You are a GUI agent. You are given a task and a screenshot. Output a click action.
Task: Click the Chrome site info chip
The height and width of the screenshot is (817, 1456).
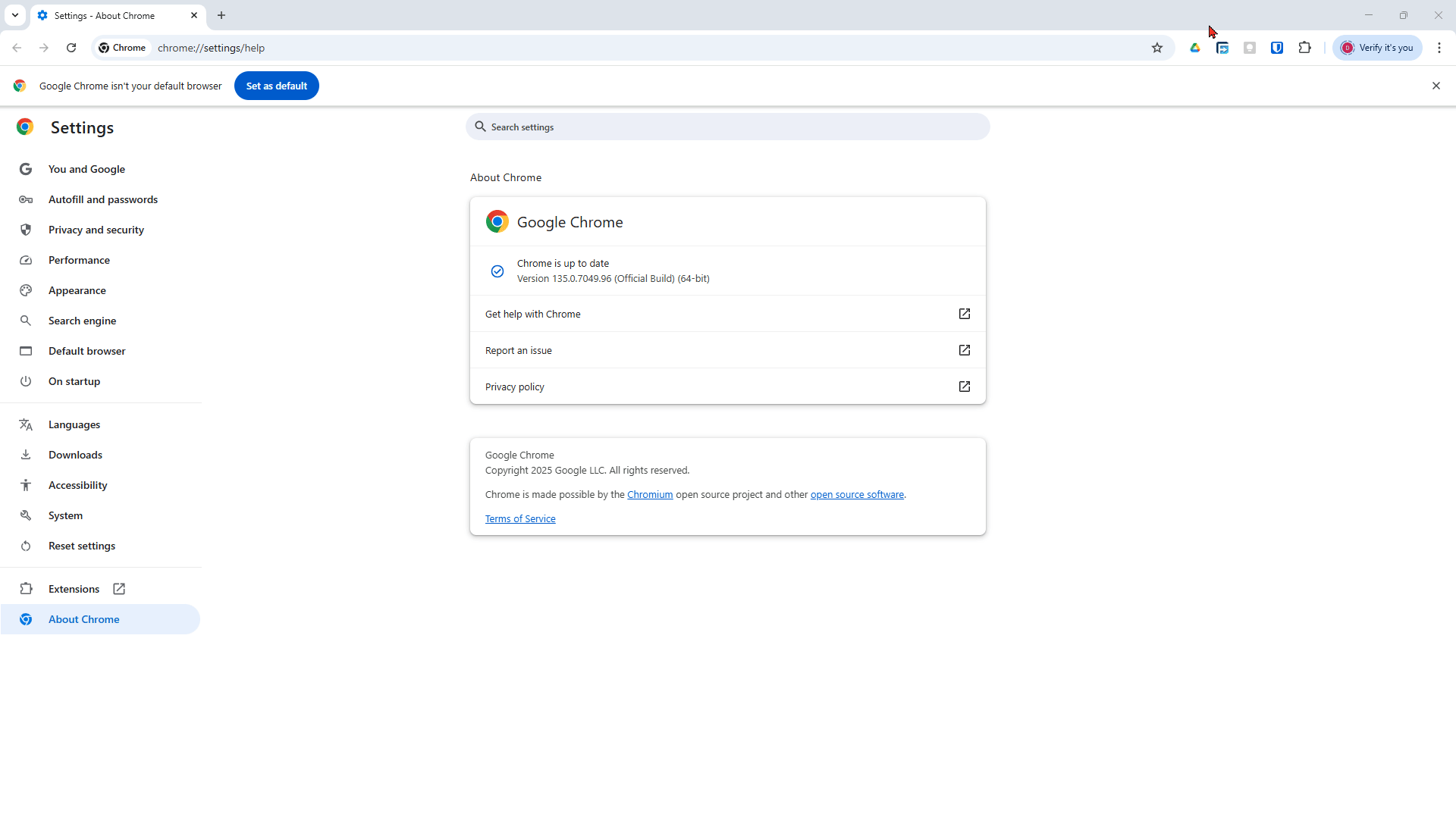(x=122, y=48)
